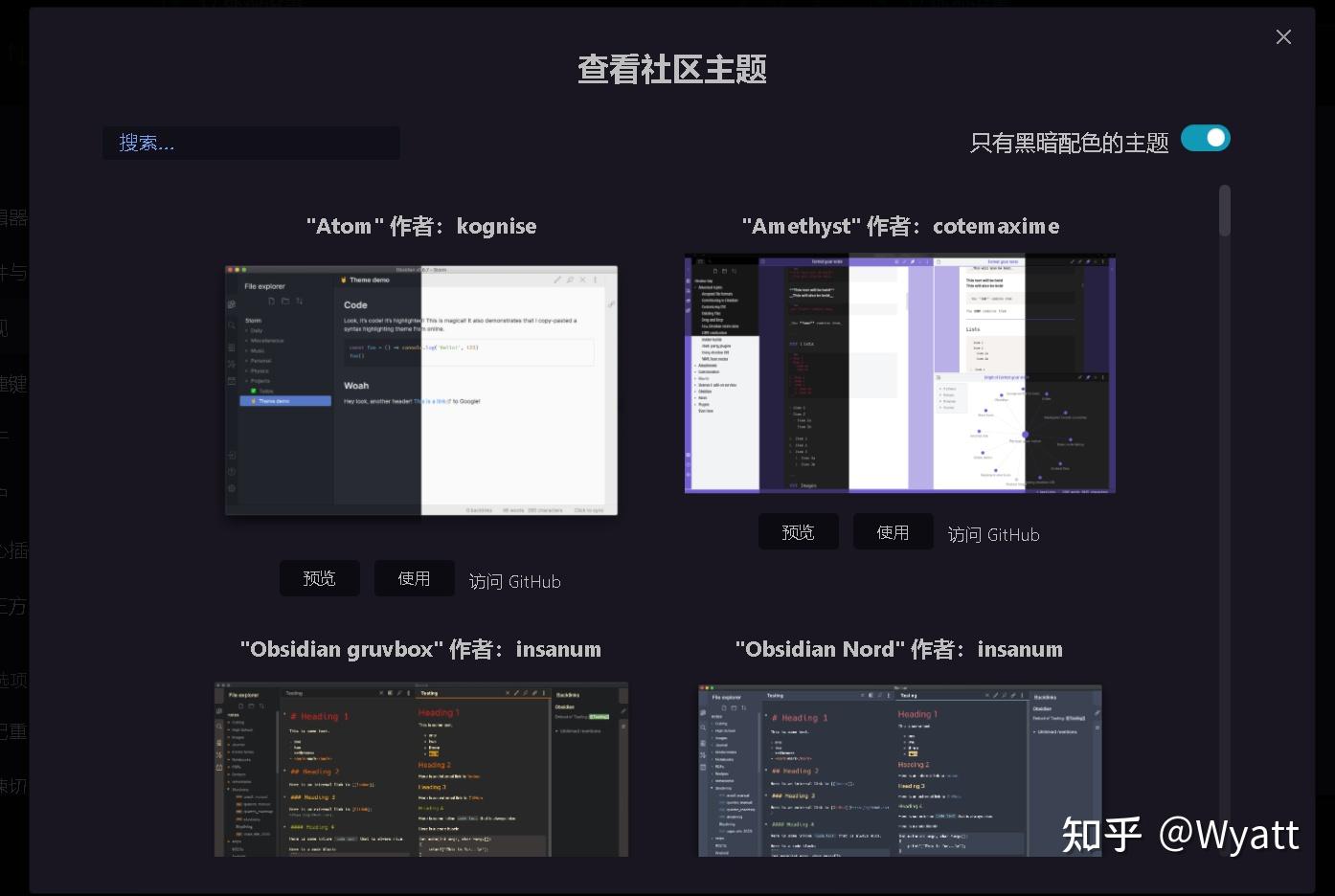Close the community themes dialog
Viewport: 1335px width, 896px height.
click(1283, 37)
